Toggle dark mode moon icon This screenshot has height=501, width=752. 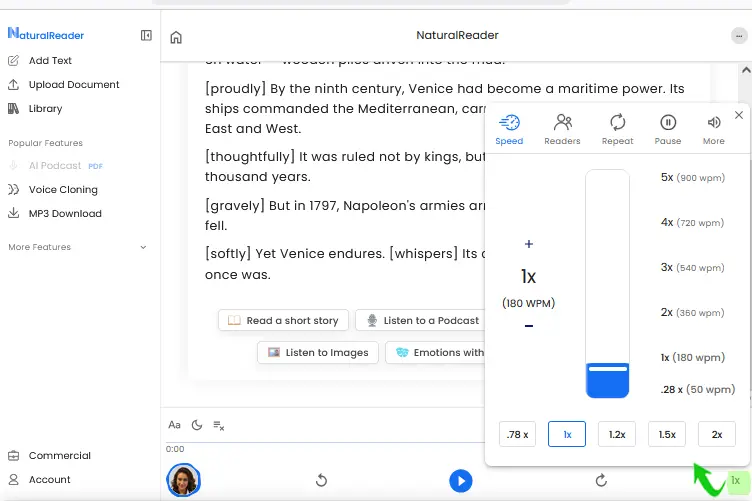(x=197, y=425)
